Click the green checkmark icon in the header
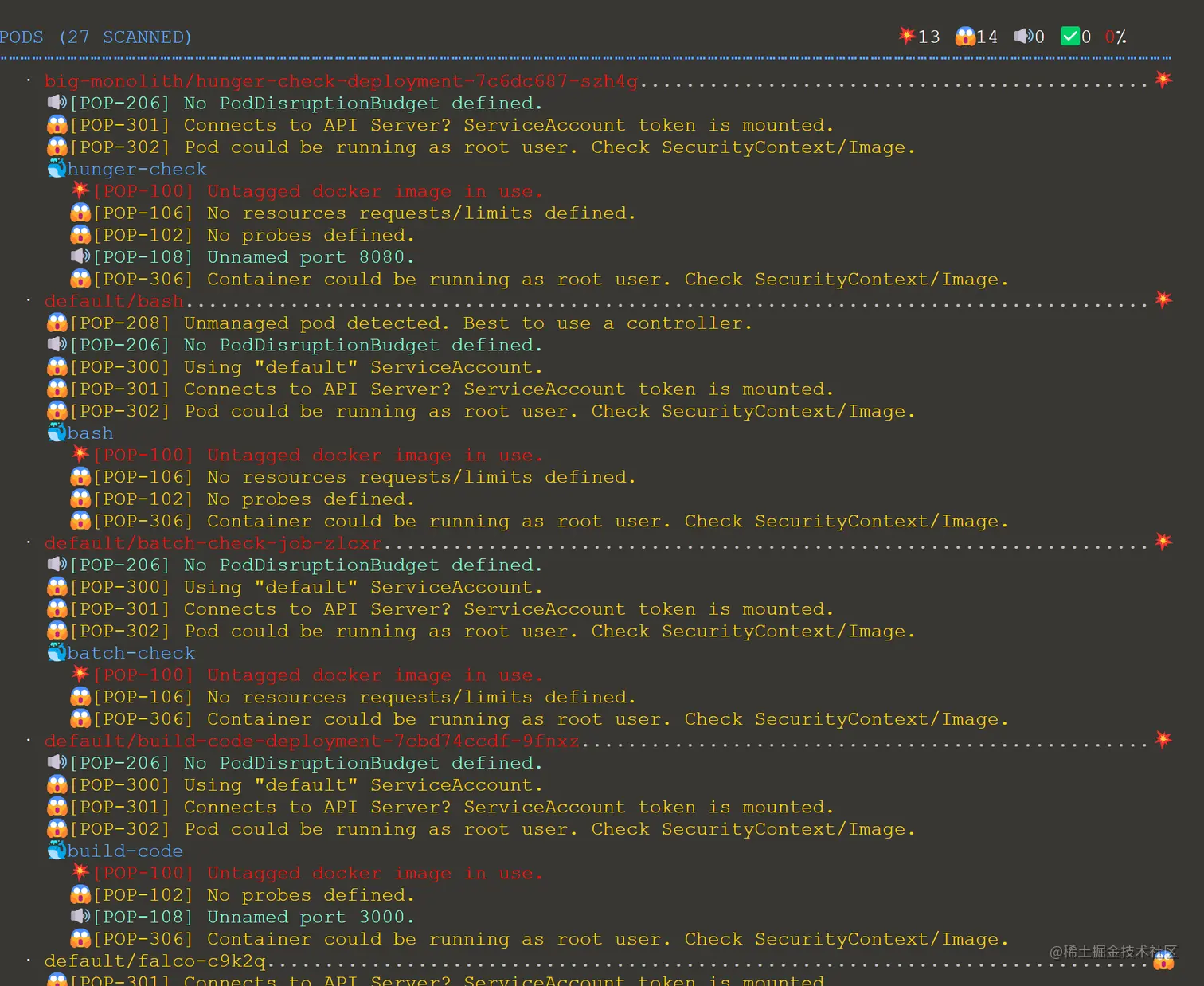The image size is (1204, 986). [x=1070, y=36]
